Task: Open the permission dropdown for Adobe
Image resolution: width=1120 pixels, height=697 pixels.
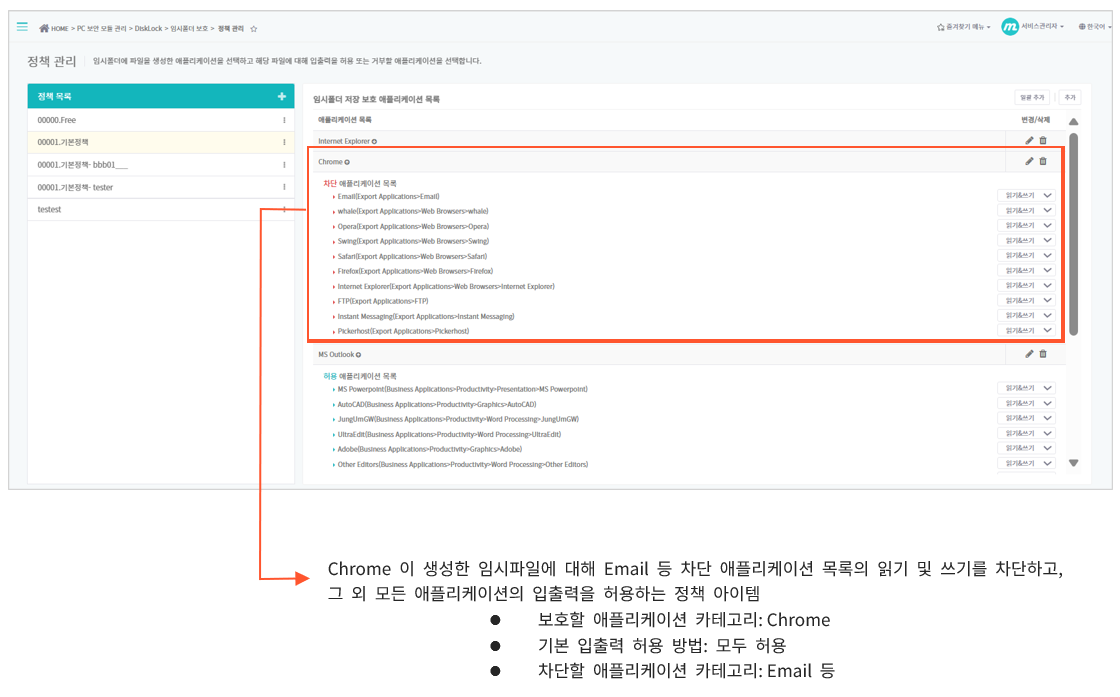Action: 1026,448
